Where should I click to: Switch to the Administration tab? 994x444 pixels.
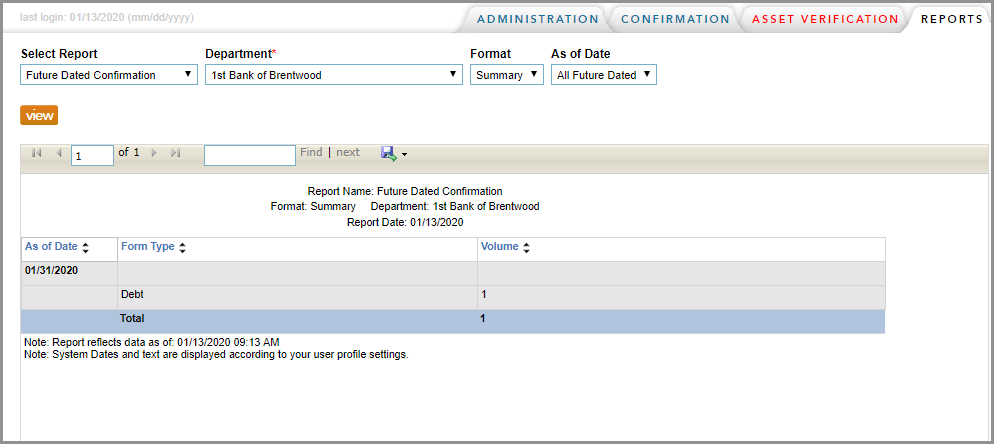click(537, 19)
